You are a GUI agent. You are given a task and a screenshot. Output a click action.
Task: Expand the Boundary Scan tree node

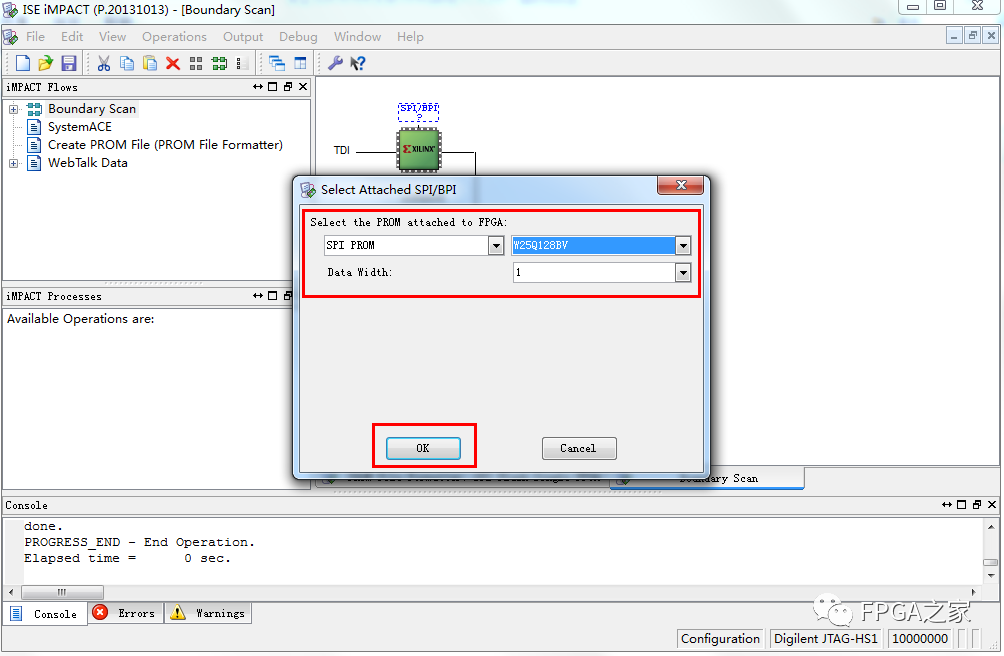[13, 109]
